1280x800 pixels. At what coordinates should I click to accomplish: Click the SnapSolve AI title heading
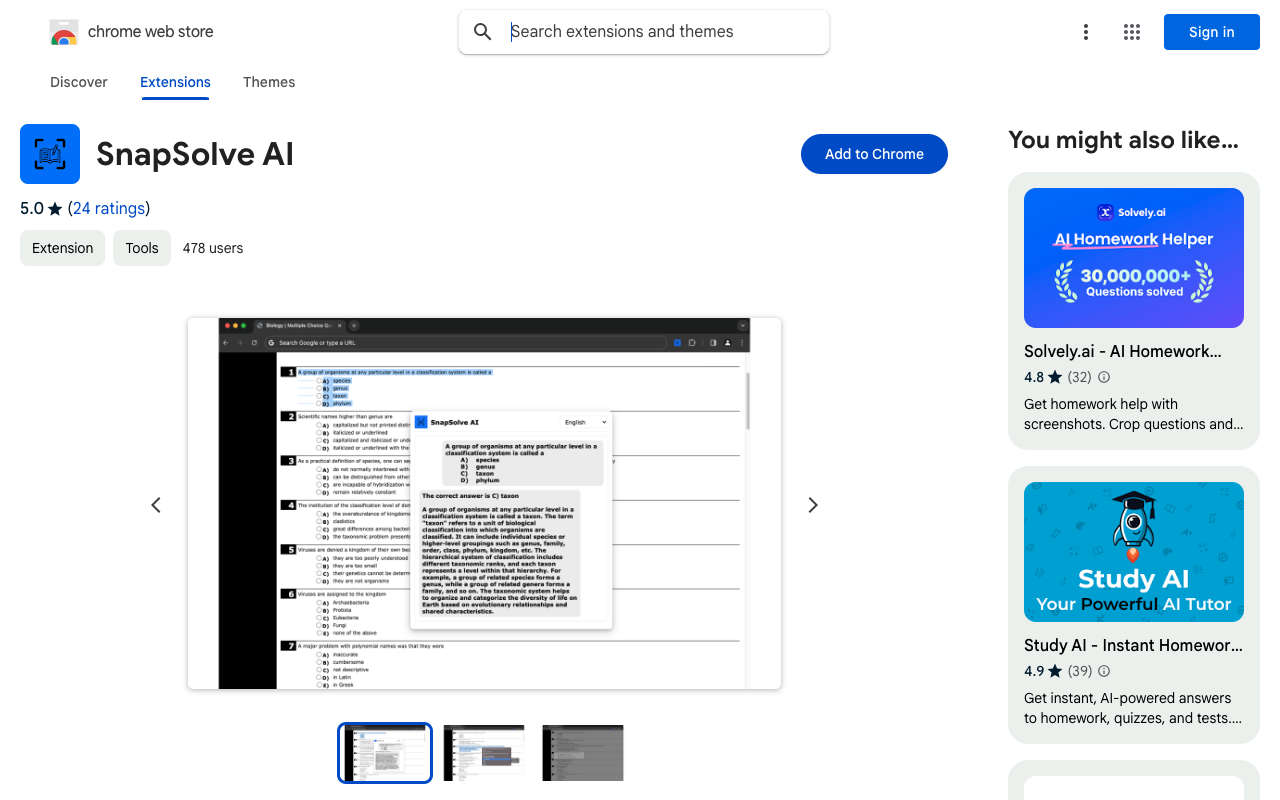[x=195, y=154]
